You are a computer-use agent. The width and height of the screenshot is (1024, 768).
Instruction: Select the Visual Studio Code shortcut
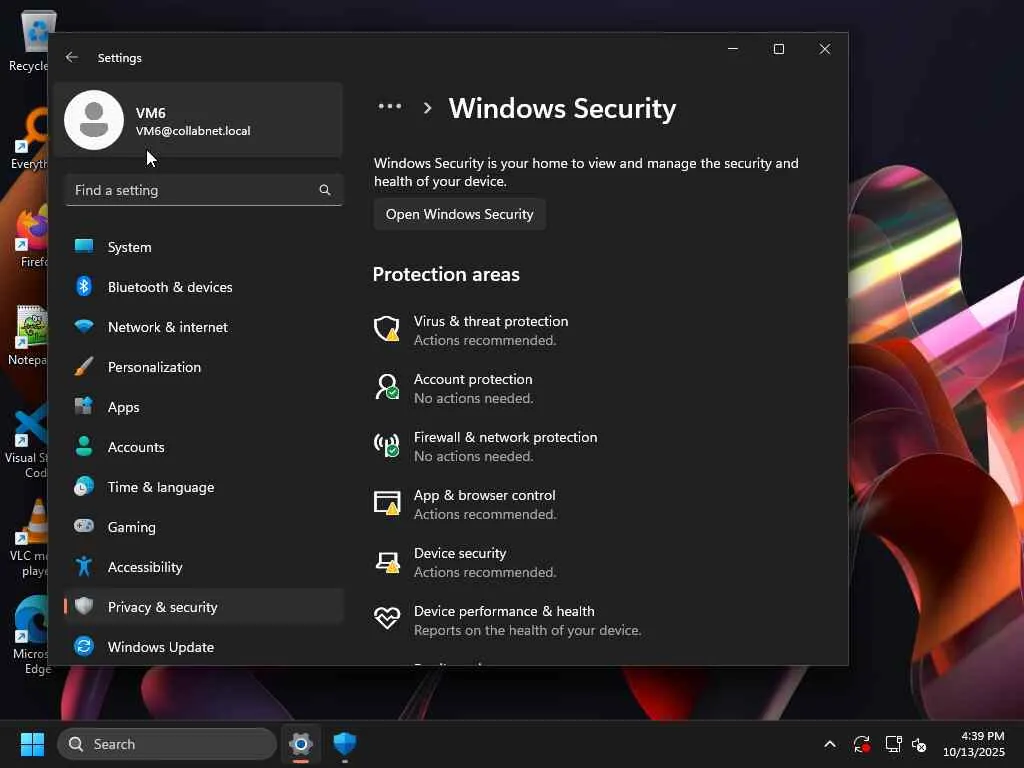27,441
